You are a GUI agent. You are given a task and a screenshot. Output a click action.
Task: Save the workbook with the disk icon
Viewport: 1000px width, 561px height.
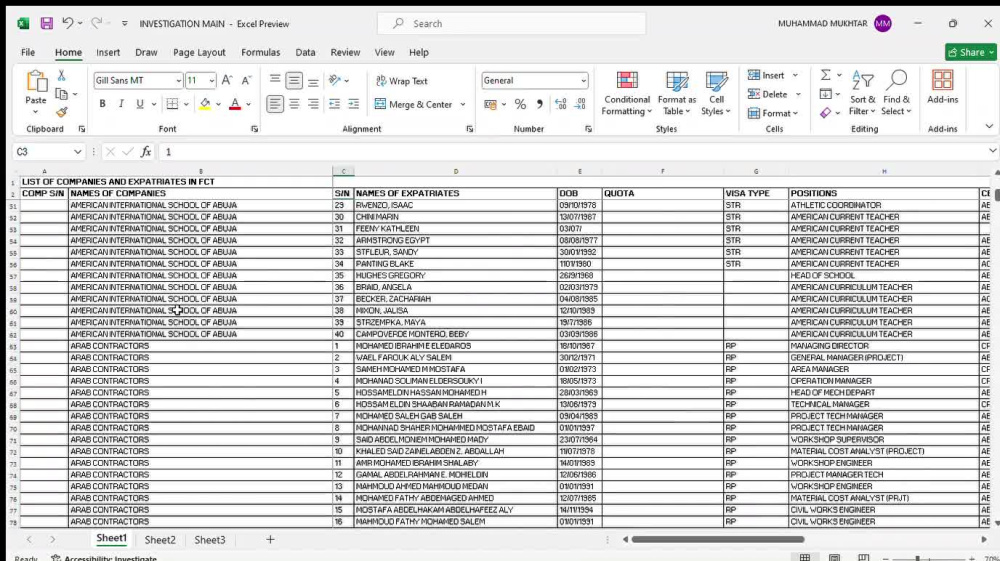click(x=47, y=24)
